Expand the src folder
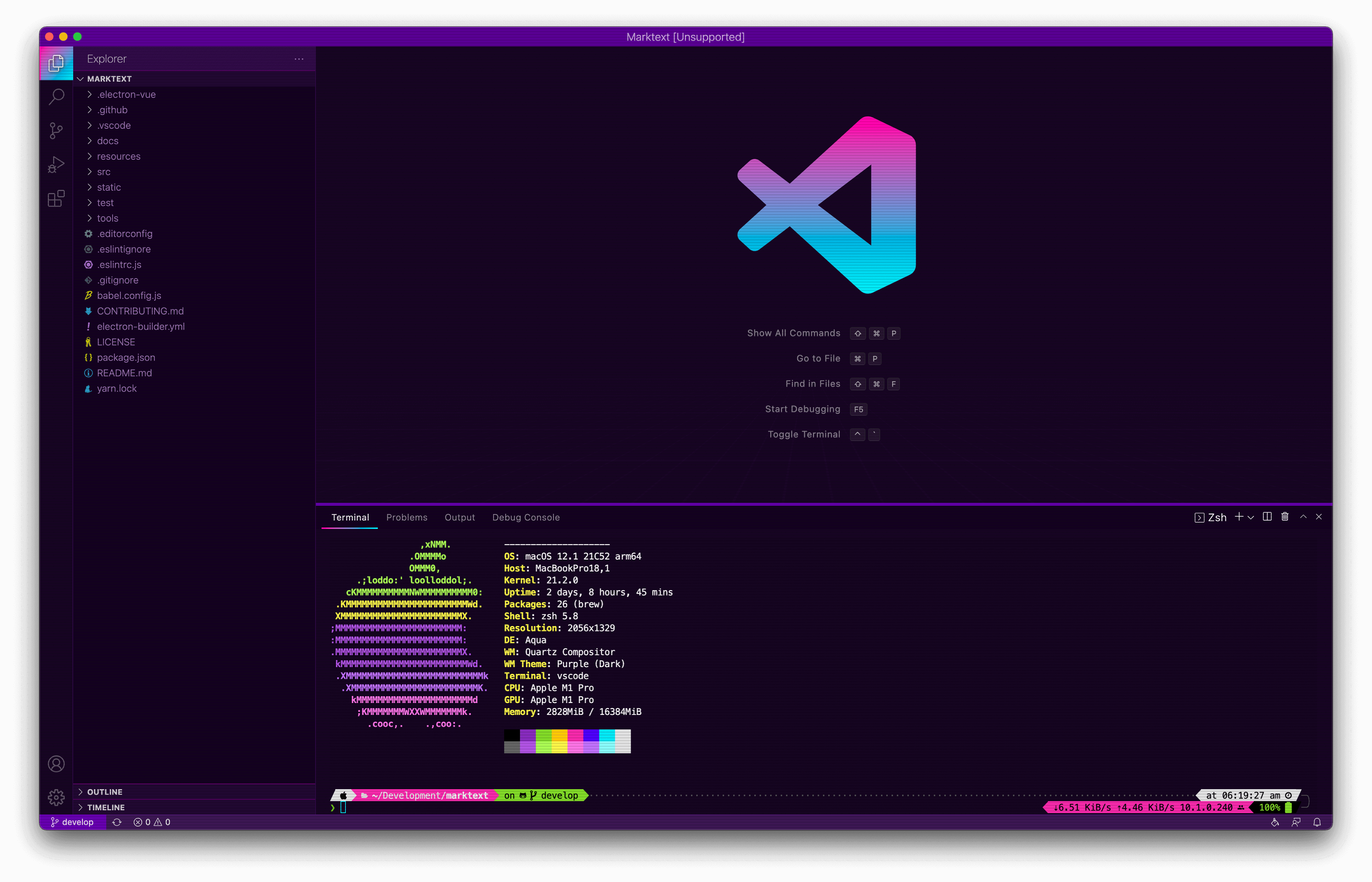This screenshot has height=882, width=1372. [104, 171]
